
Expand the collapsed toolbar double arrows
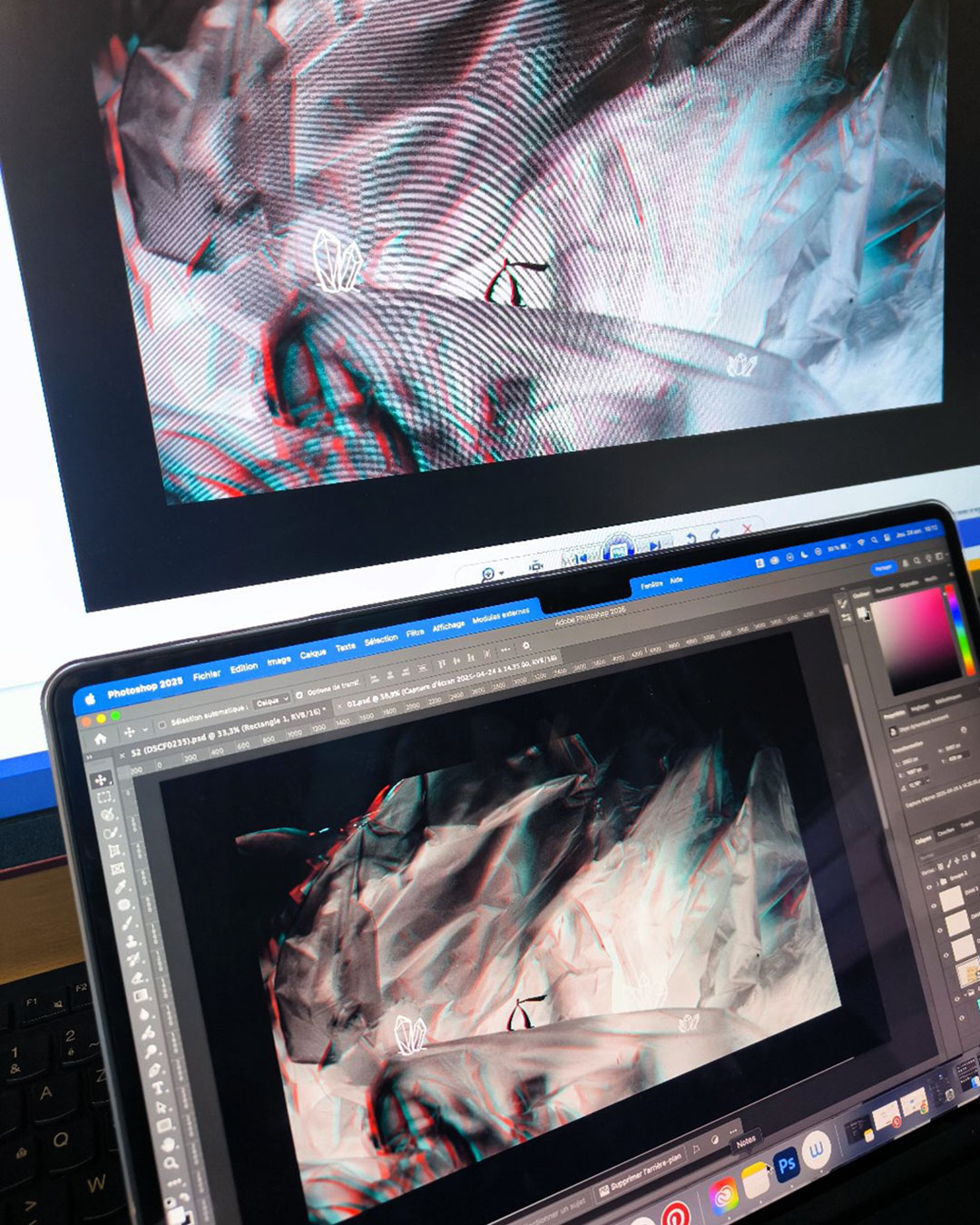pyautogui.click(x=90, y=757)
